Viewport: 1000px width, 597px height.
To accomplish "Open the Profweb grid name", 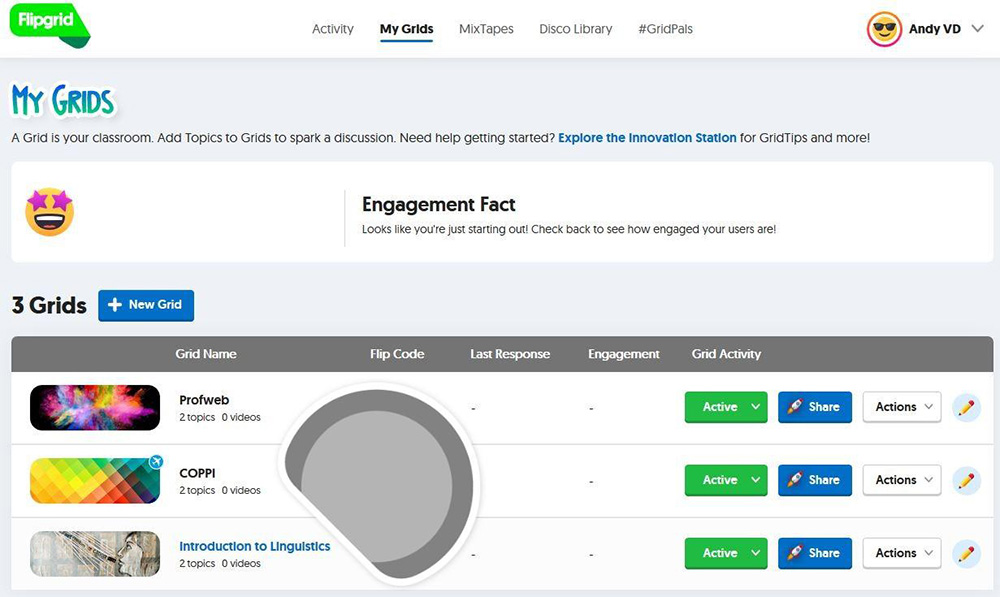I will pos(204,400).
